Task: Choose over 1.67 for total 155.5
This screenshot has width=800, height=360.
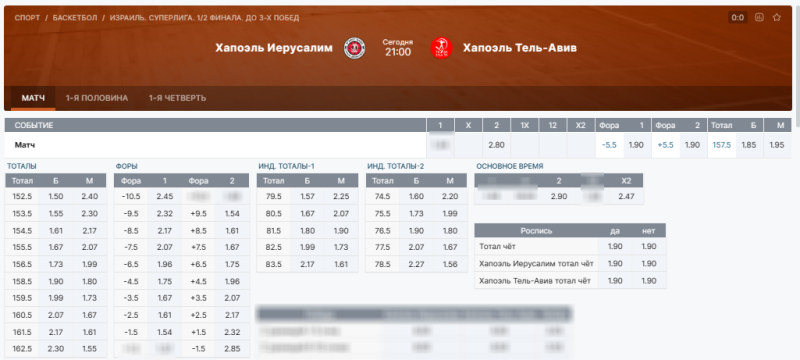Action: [56, 247]
